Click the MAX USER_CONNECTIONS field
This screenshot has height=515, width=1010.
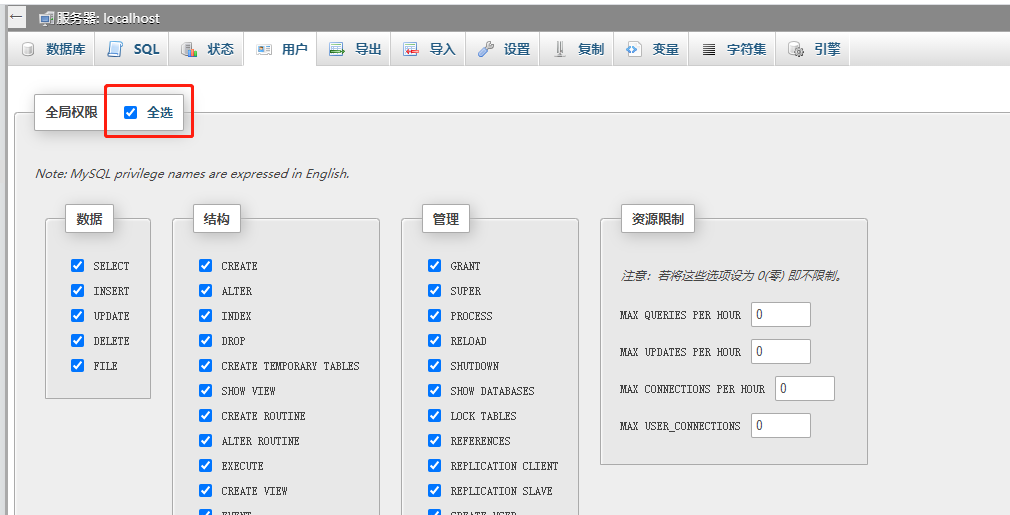point(781,426)
